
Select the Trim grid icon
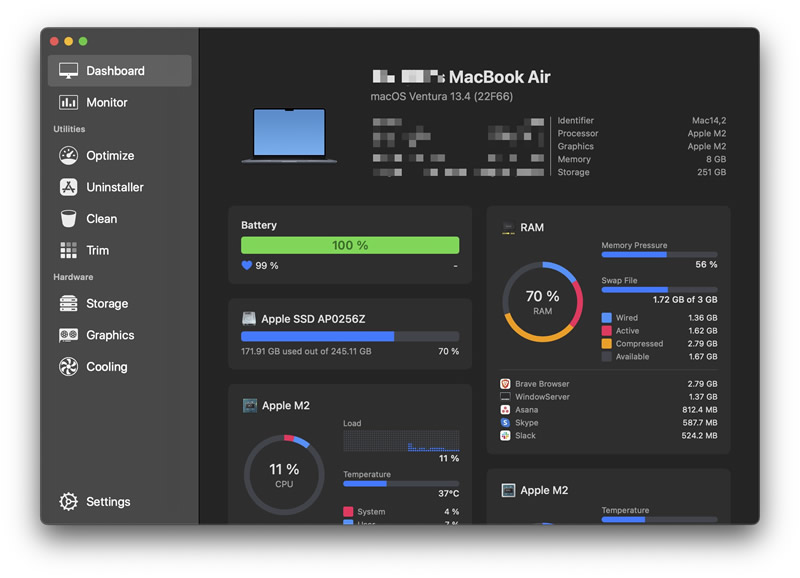(x=68, y=250)
